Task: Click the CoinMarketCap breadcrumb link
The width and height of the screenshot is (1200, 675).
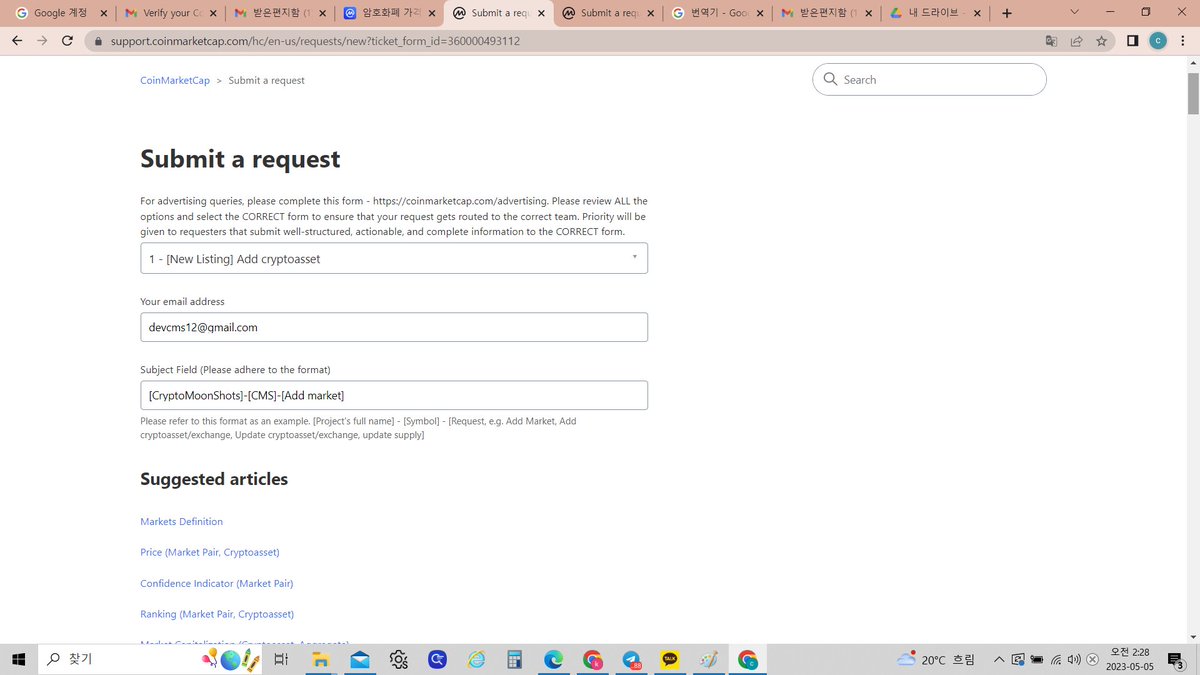Action: (175, 80)
